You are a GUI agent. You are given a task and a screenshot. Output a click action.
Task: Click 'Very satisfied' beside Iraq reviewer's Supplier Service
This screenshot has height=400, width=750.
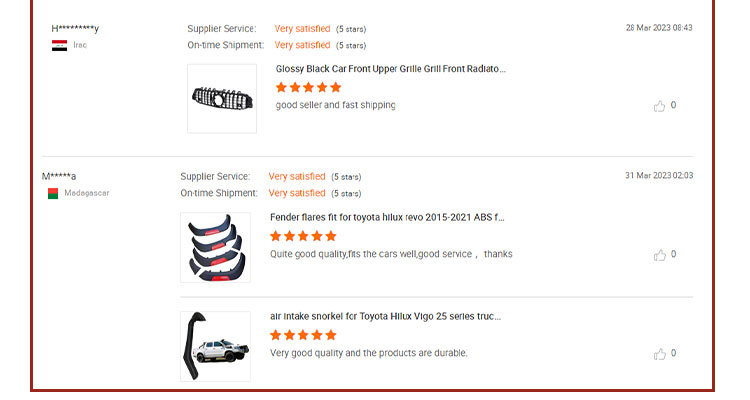[302, 29]
